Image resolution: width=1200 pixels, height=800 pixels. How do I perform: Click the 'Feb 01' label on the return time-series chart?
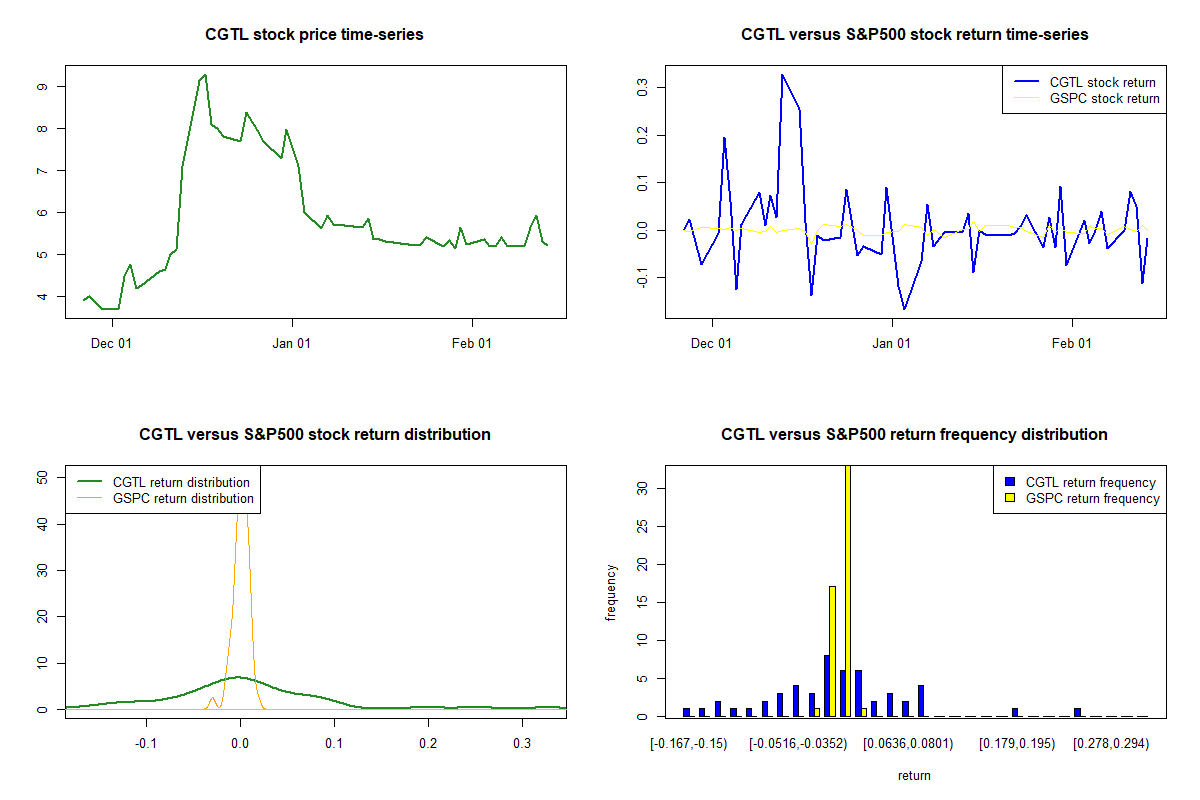pyautogui.click(x=1071, y=344)
